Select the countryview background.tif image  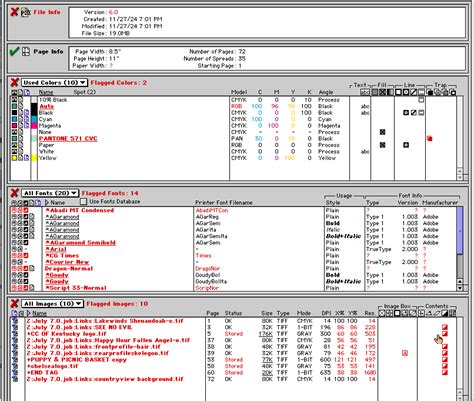pyautogui.click(x=105, y=379)
